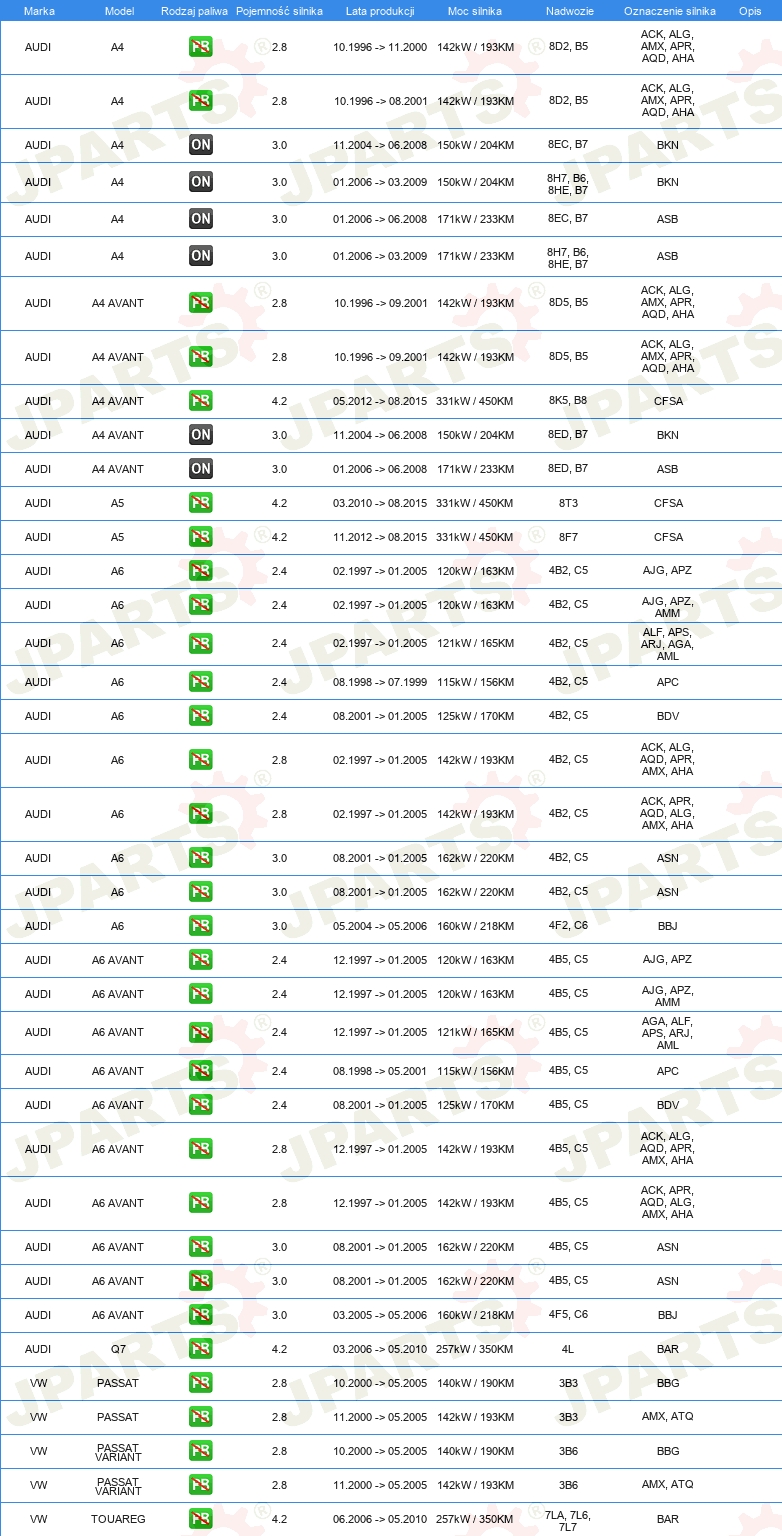Viewport: 782px width, 1536px height.
Task: Click power 257kW / 350KM in TOUAREG row
Action: point(475,1519)
